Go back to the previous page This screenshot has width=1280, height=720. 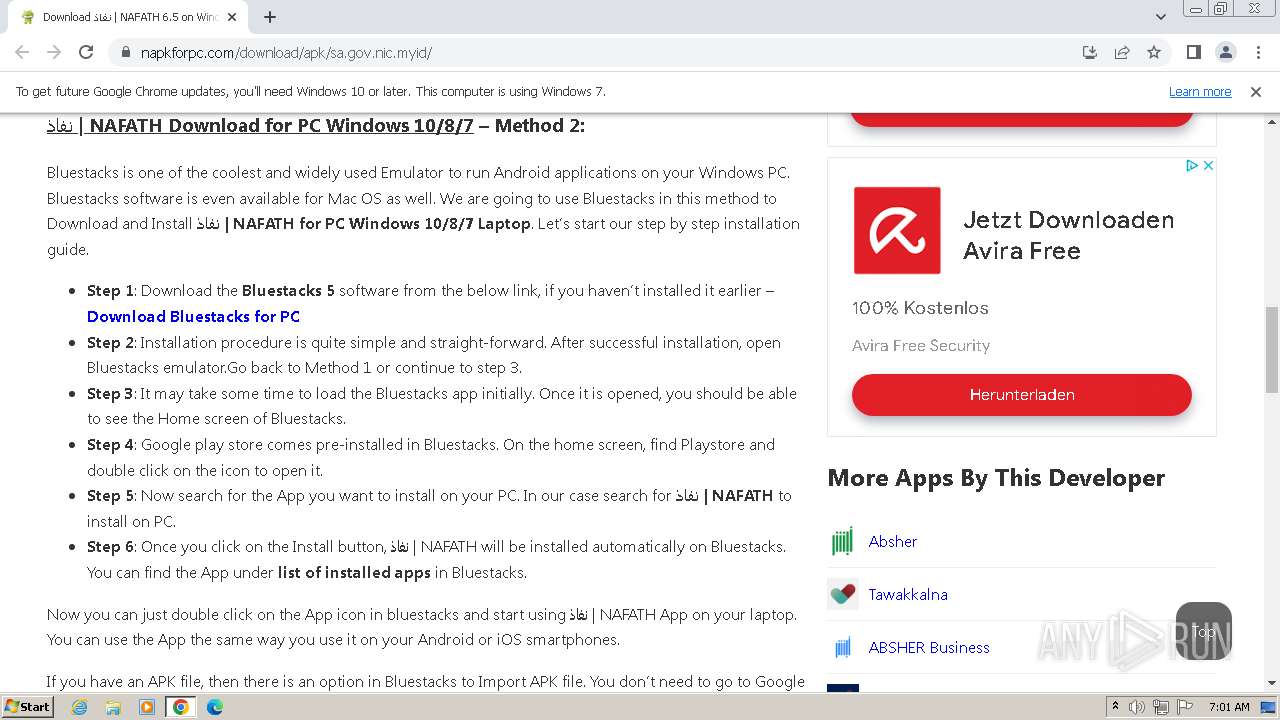point(22,52)
